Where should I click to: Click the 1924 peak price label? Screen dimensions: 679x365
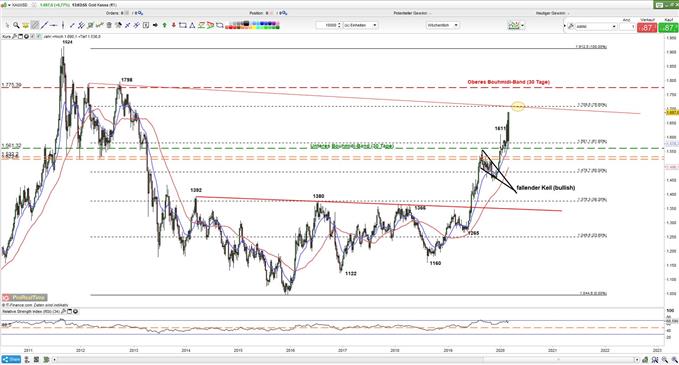click(x=67, y=42)
